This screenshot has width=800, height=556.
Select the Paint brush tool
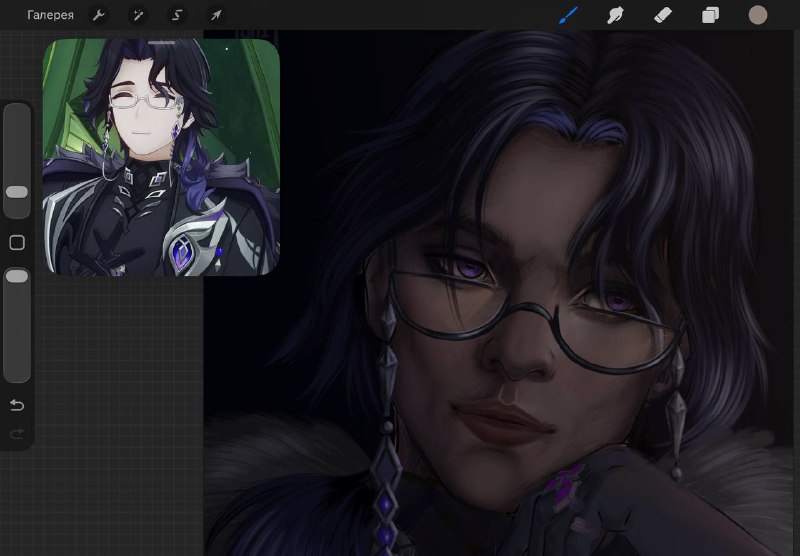click(x=568, y=15)
